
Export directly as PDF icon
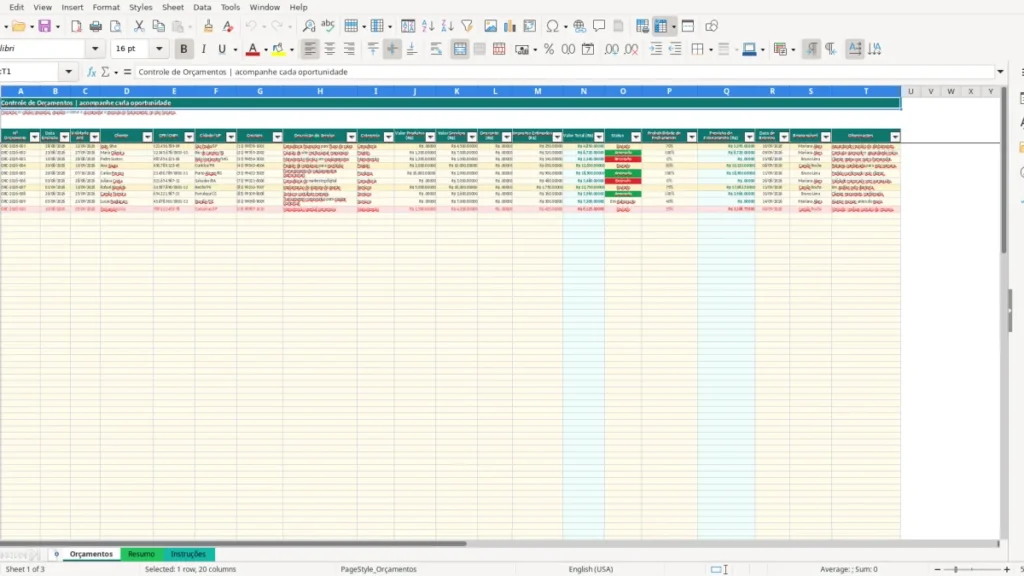pos(76,26)
